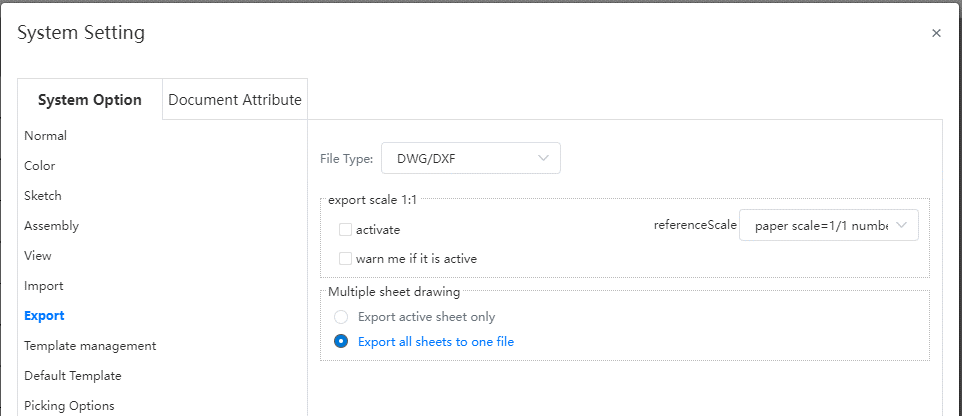This screenshot has width=962, height=416.
Task: Open the Normal settings category
Action: pos(45,136)
